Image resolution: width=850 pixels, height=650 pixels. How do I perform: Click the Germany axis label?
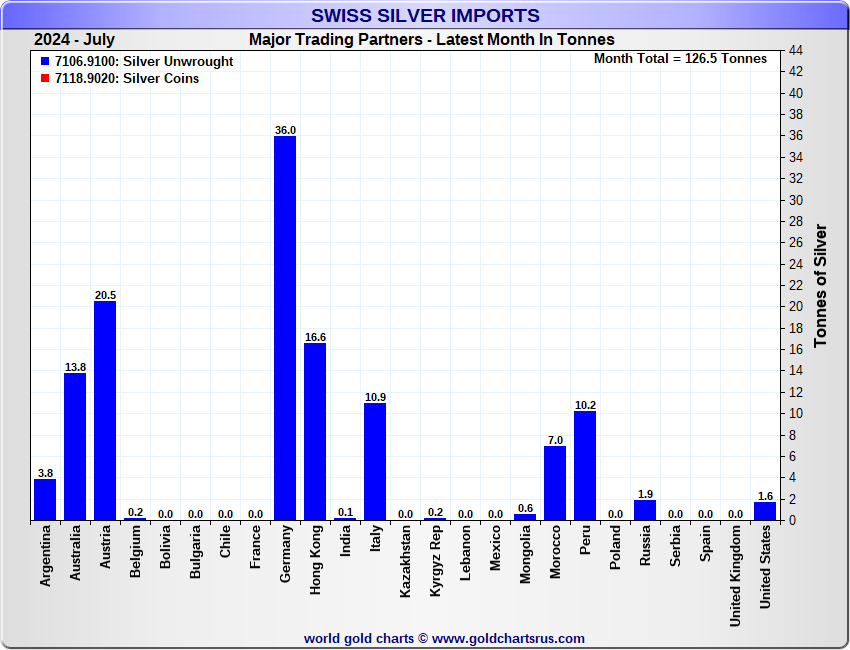[x=285, y=554]
